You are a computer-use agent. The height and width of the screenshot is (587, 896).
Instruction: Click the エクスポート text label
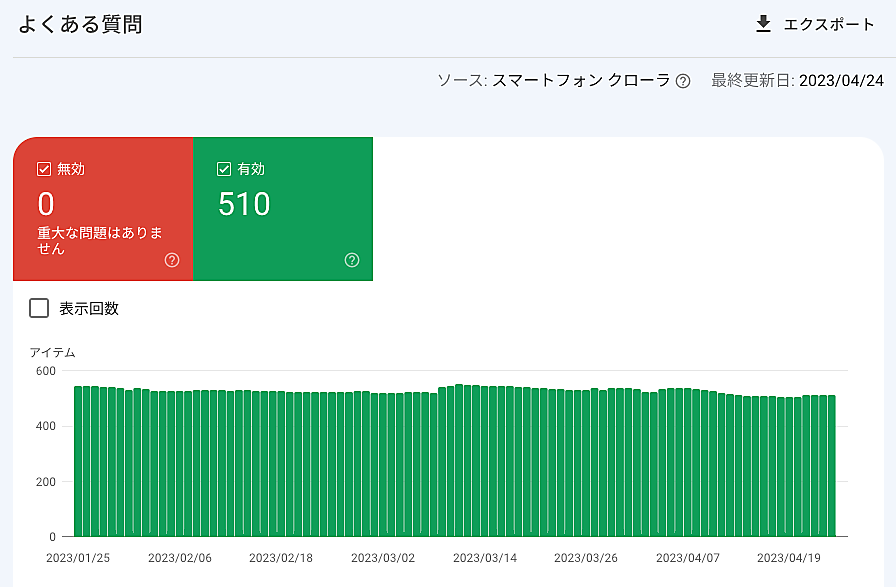point(828,25)
